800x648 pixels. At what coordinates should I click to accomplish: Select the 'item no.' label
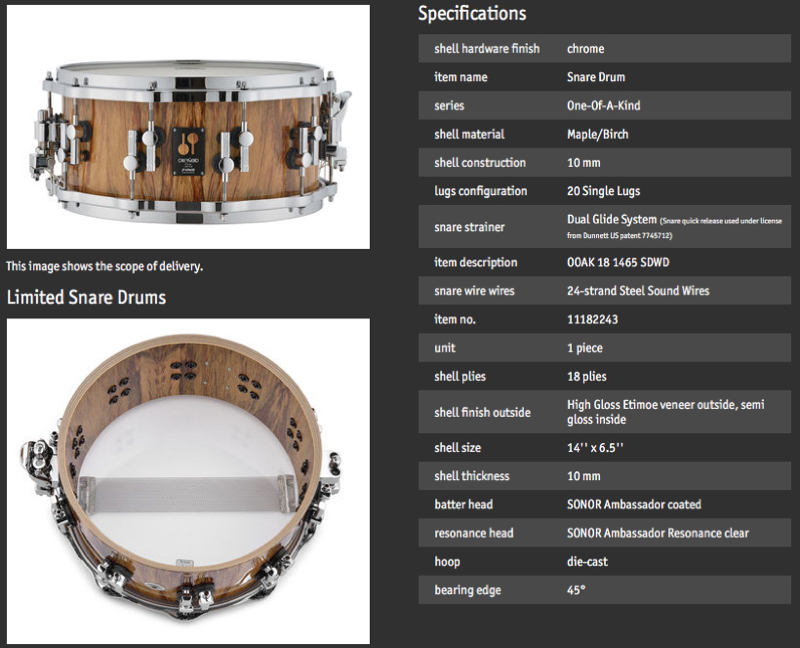[455, 319]
